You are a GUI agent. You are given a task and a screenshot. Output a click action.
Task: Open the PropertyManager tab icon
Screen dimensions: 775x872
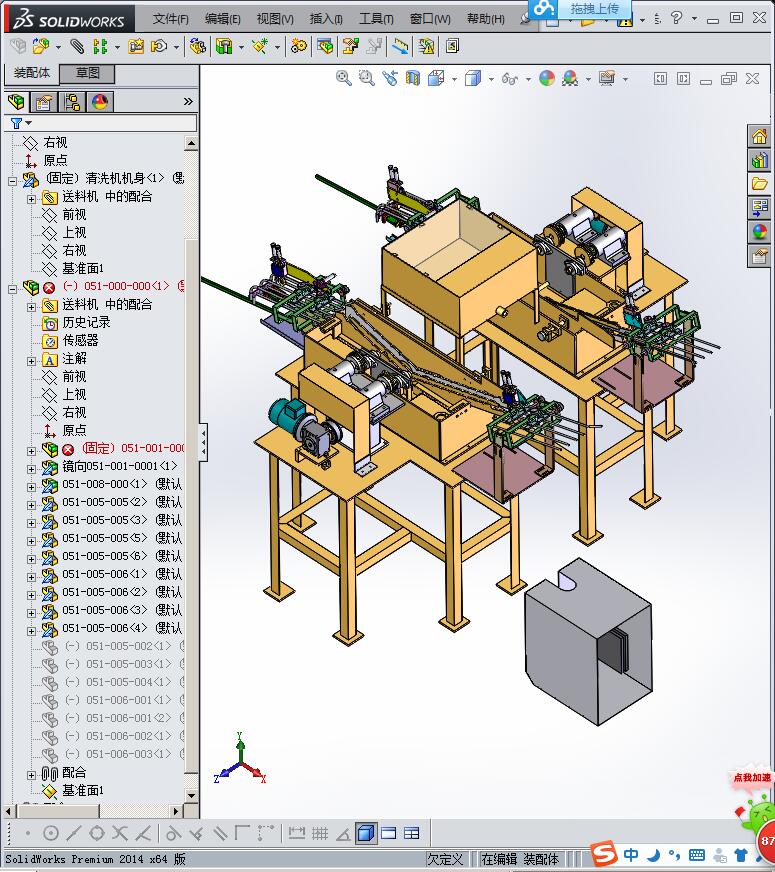tap(43, 102)
